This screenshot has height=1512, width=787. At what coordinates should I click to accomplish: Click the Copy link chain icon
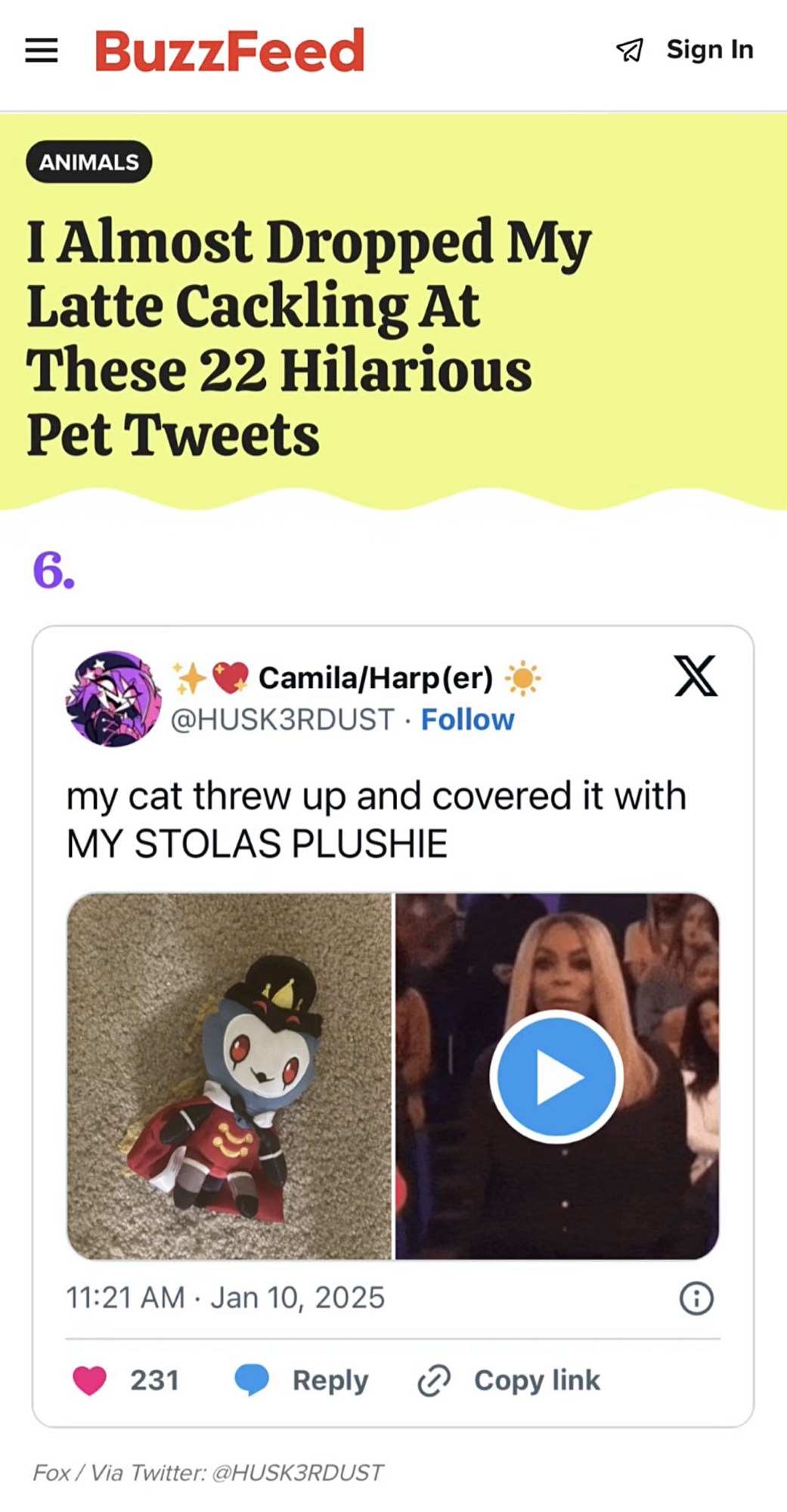click(435, 1380)
